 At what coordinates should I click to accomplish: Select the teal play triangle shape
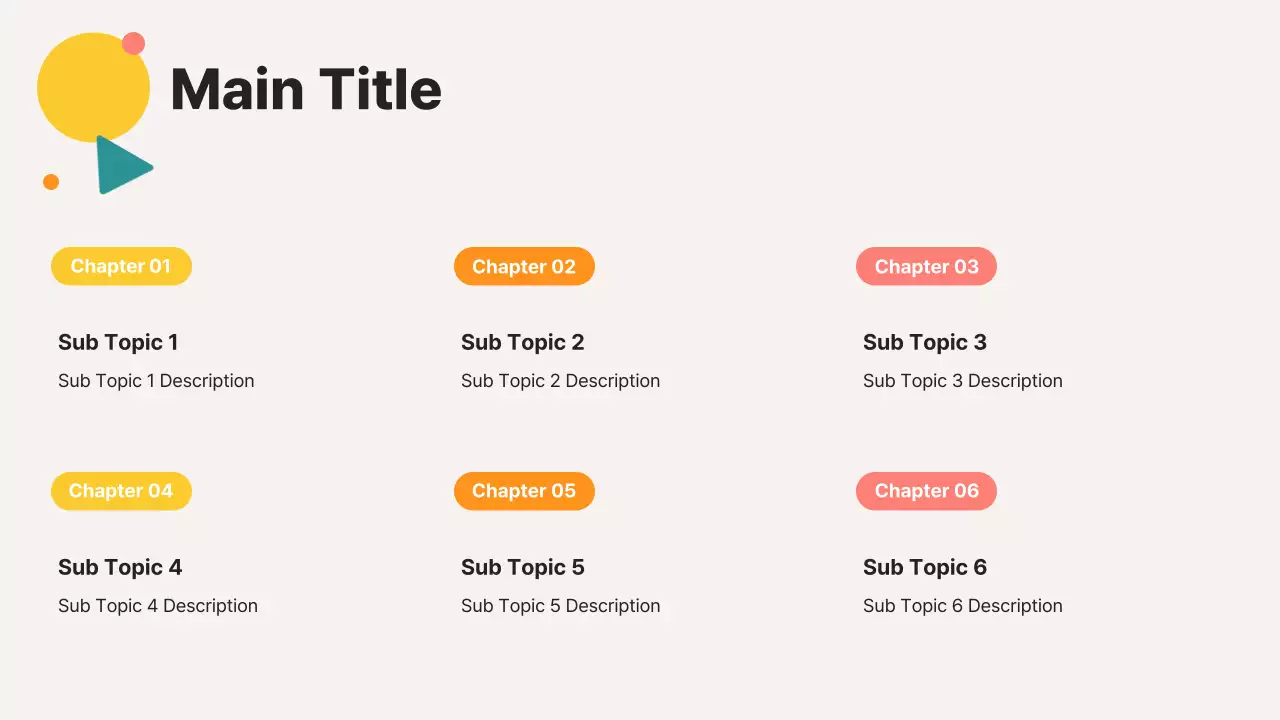(121, 165)
